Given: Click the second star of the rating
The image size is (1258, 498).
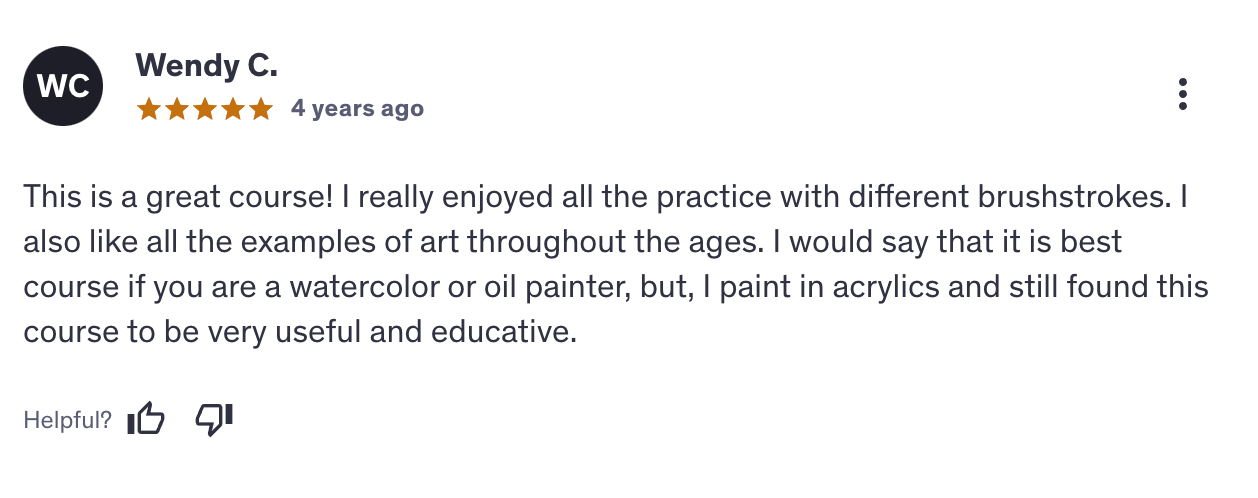Looking at the screenshot, I should [177, 109].
